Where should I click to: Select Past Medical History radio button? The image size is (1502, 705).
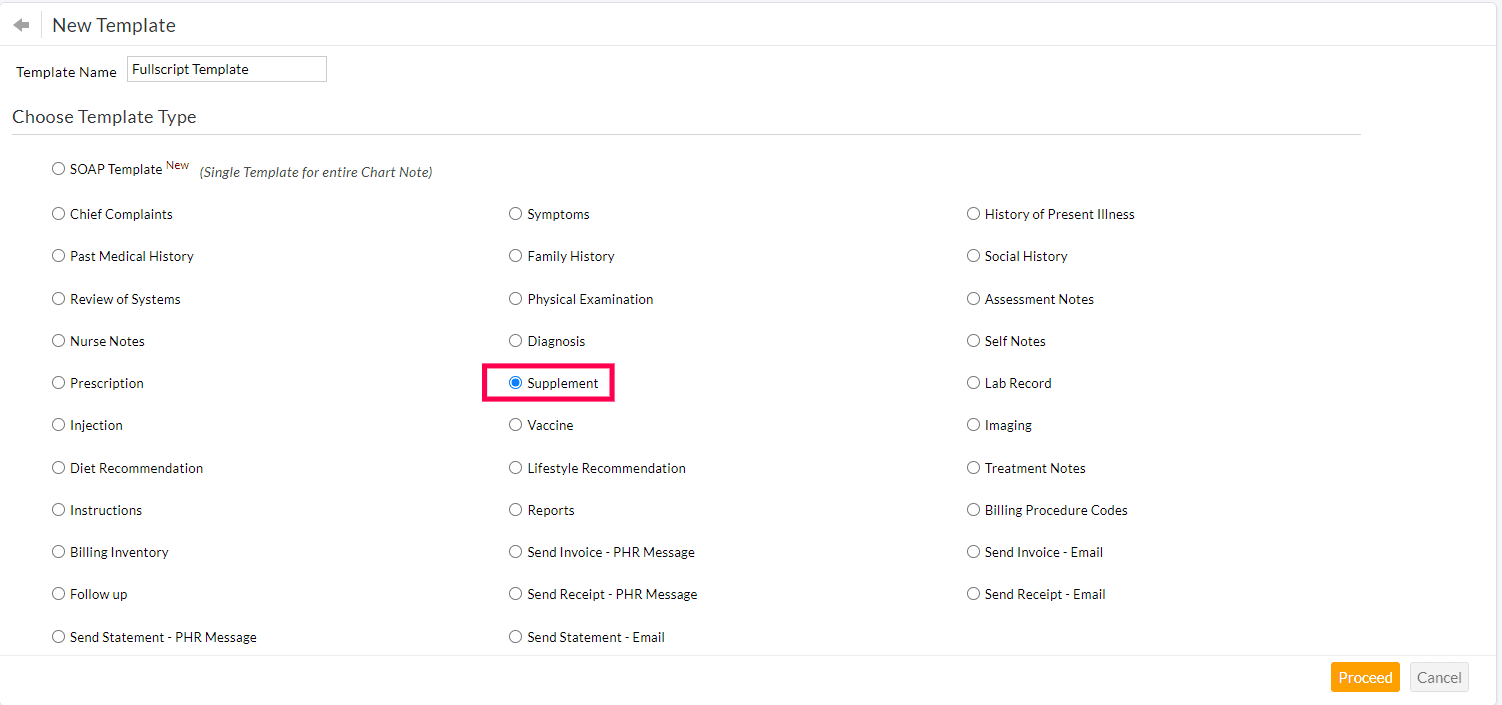58,256
